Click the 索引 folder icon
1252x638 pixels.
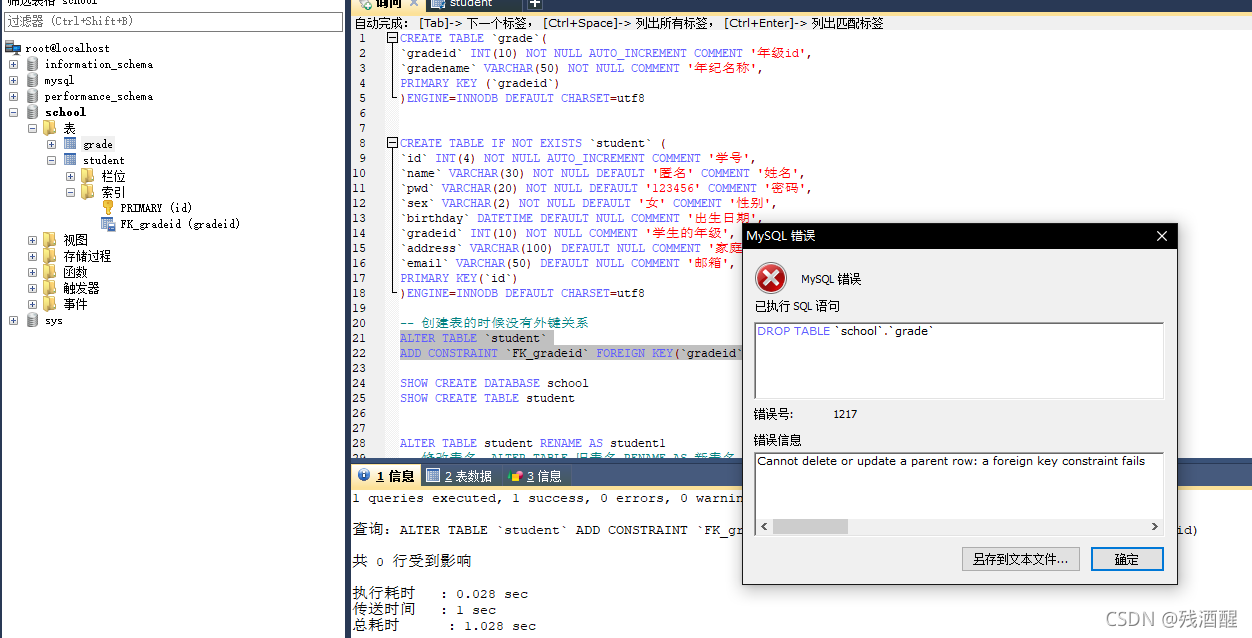[89, 192]
